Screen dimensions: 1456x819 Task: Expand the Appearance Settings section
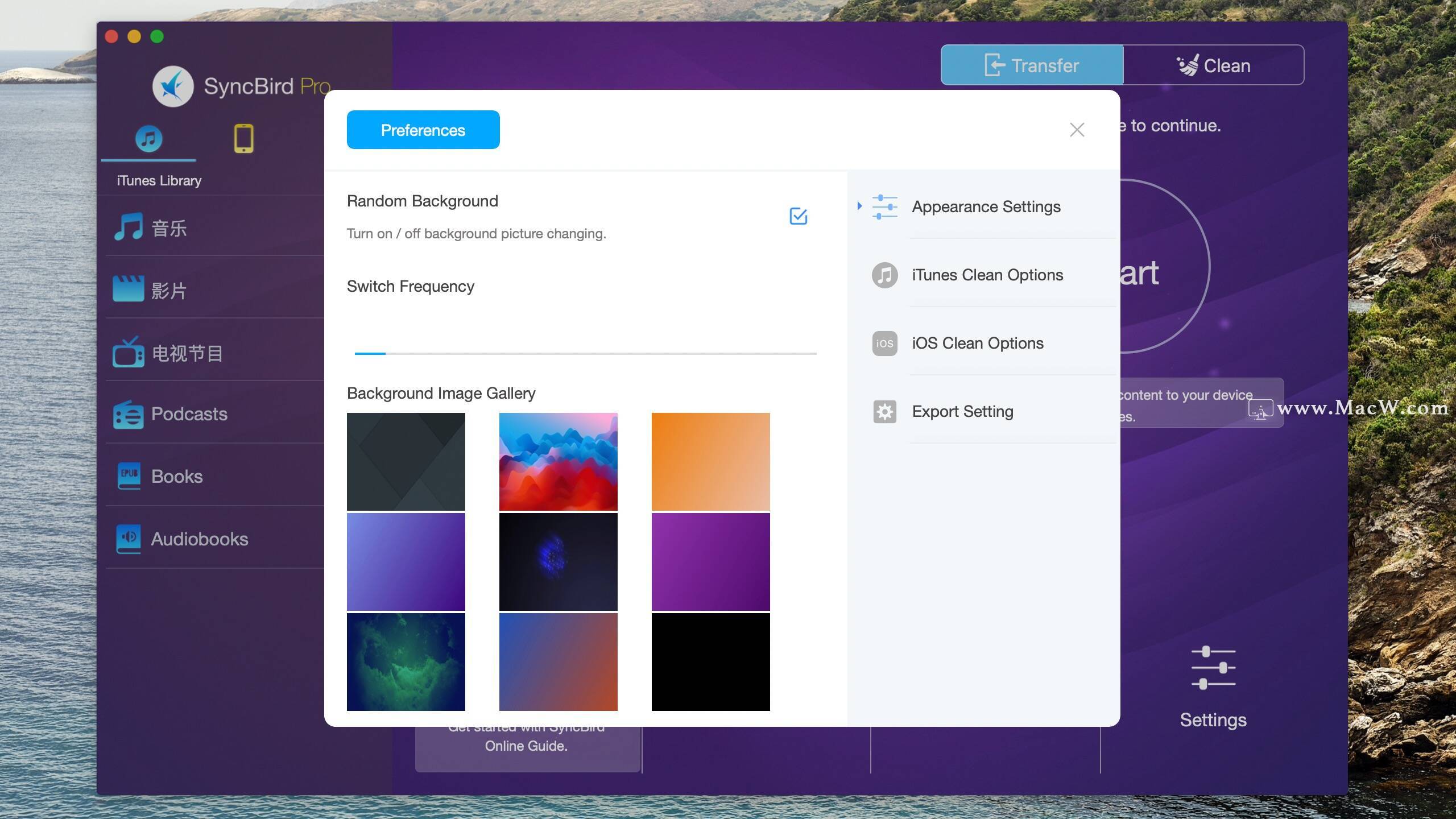tap(858, 206)
